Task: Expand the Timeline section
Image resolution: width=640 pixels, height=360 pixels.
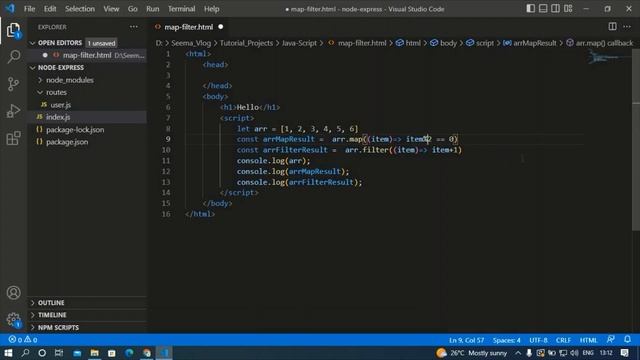Action: tap(52, 315)
